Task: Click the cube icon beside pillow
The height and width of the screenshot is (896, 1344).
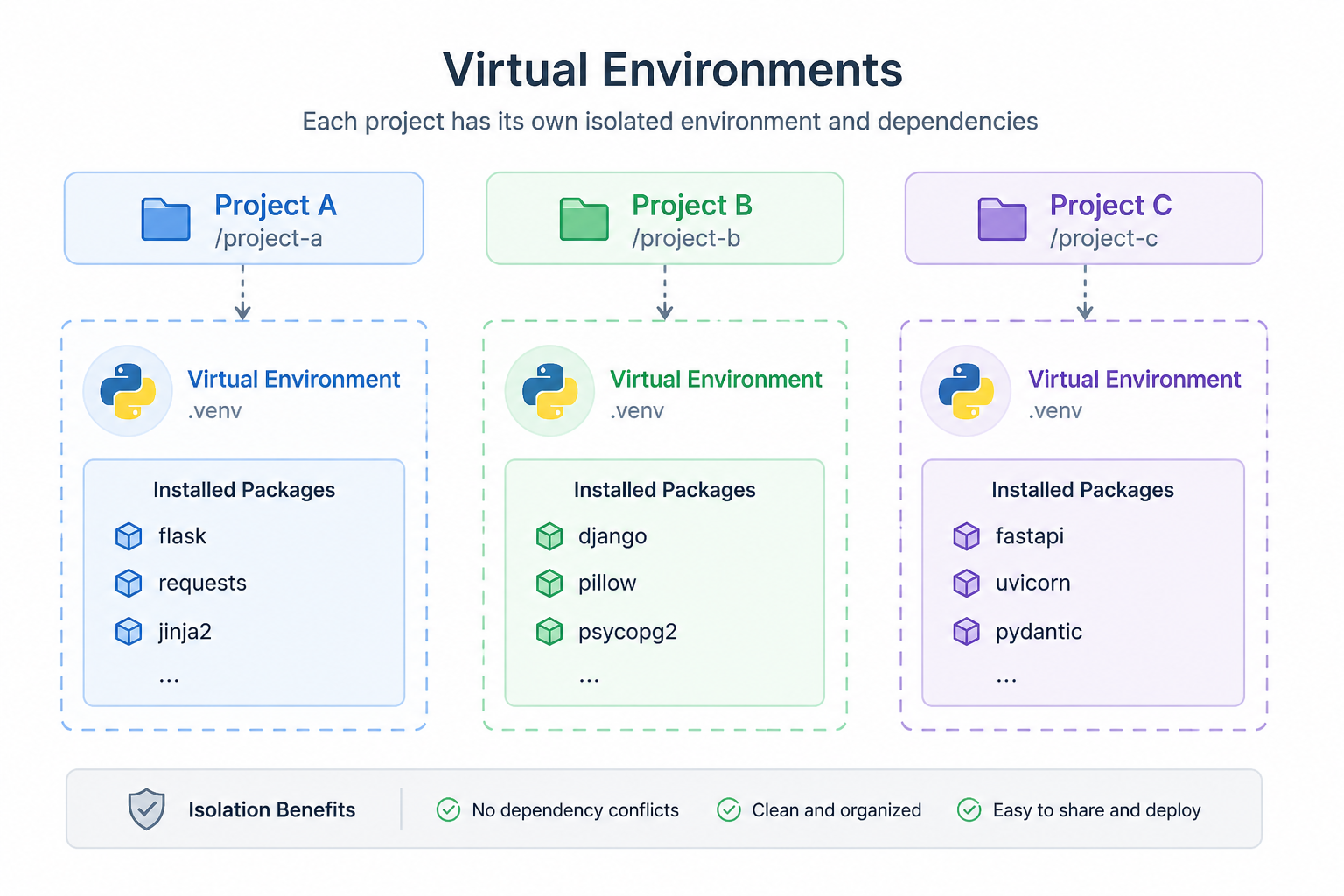Action: click(549, 584)
